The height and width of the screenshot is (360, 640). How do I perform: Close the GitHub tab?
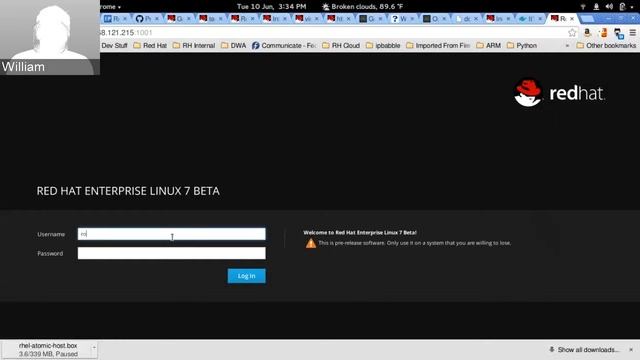(x=157, y=19)
